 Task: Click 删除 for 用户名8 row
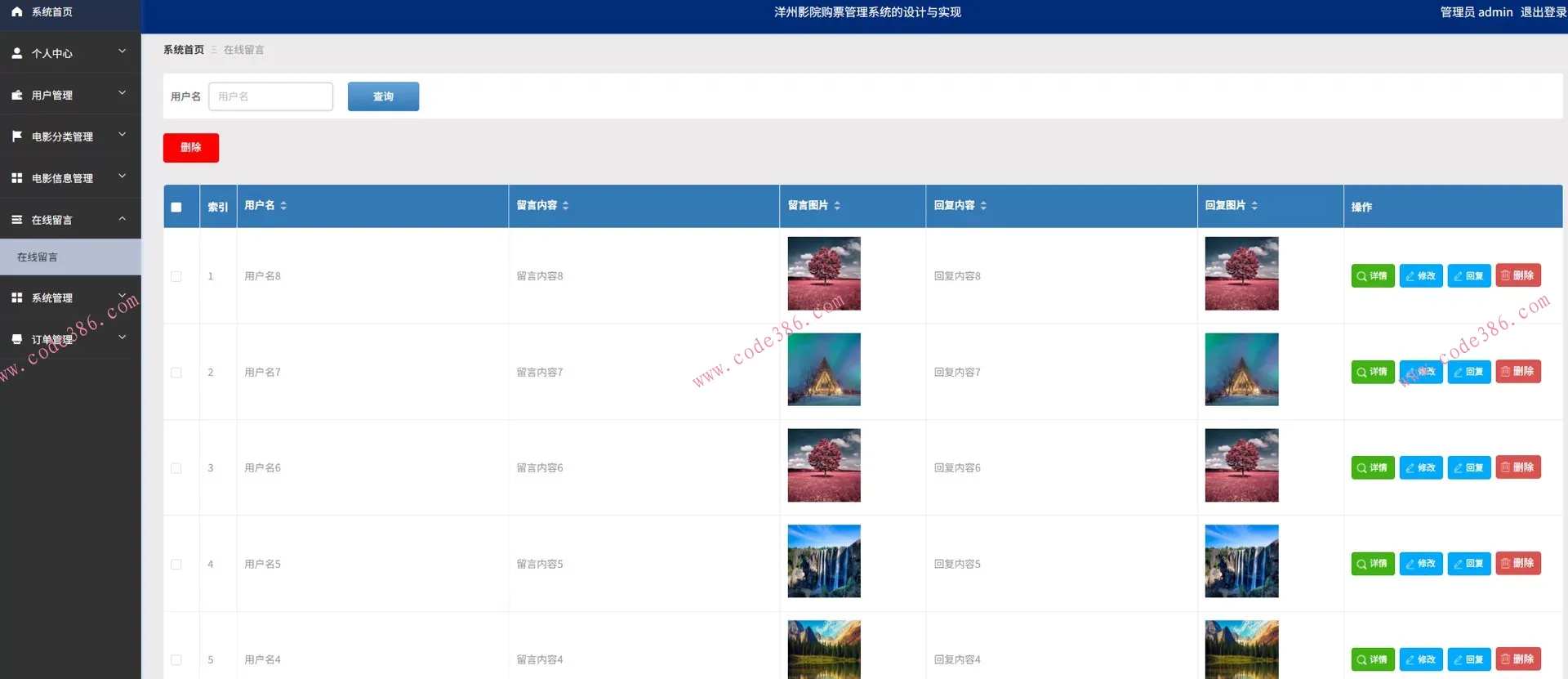click(x=1518, y=275)
